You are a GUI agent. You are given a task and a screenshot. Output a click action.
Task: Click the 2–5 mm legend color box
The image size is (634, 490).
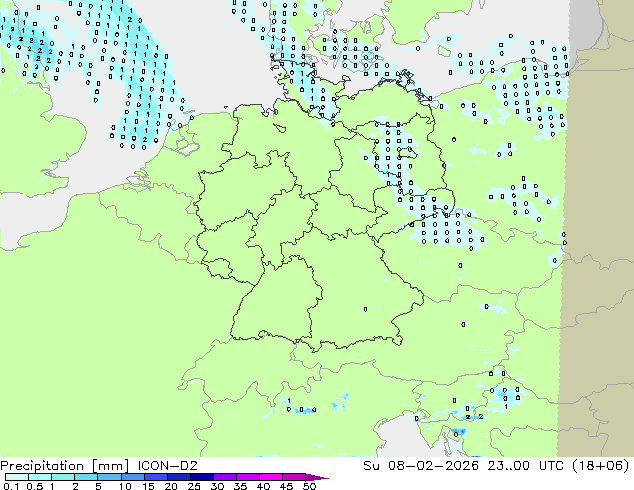[86, 477]
